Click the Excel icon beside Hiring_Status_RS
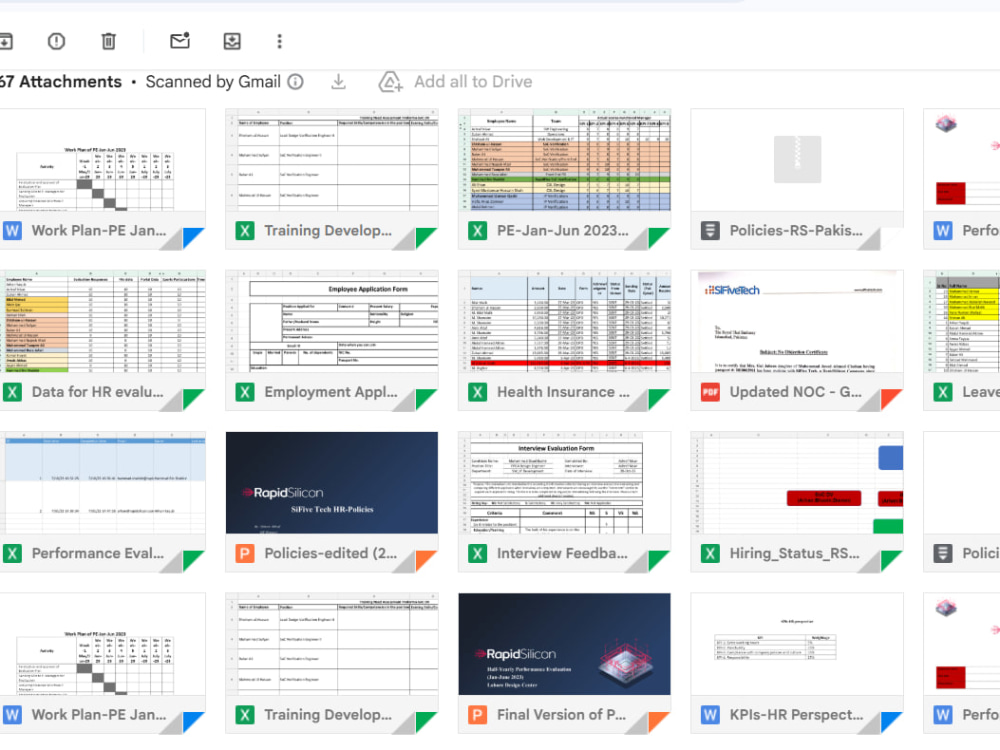 point(710,553)
